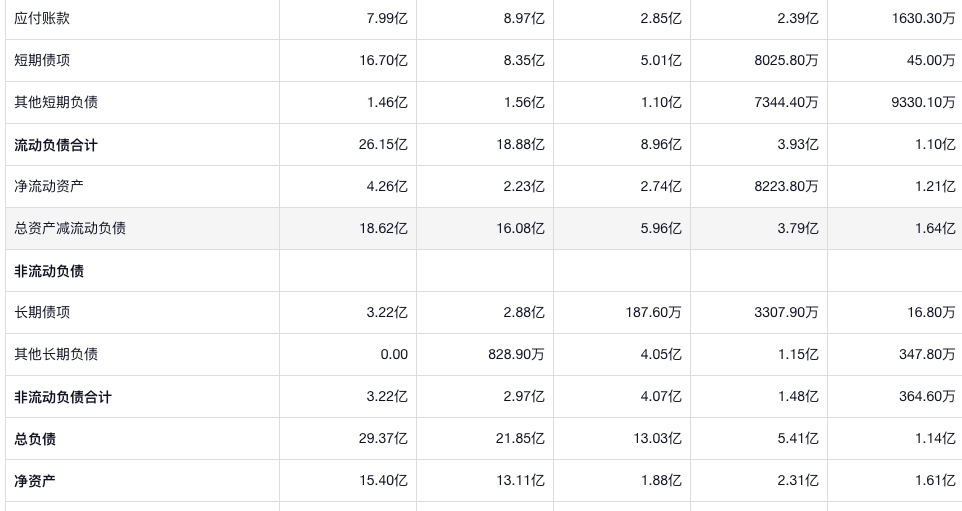This screenshot has height=511, width=962.
Task: Click the 其他短期负债 row label
Action: (56, 102)
